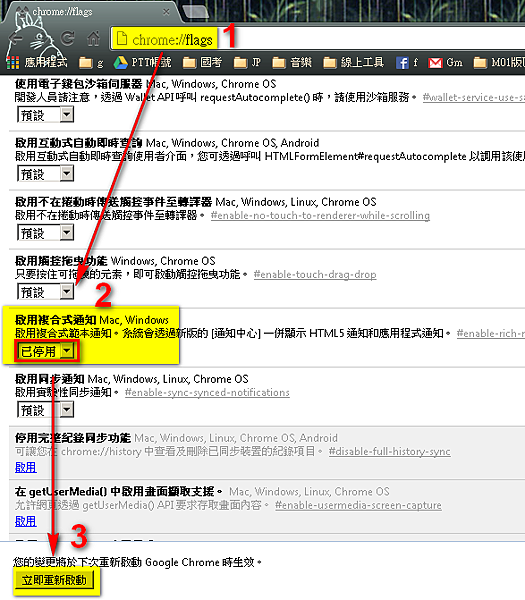Open a new tab next to chrome://flags

[196, 12]
